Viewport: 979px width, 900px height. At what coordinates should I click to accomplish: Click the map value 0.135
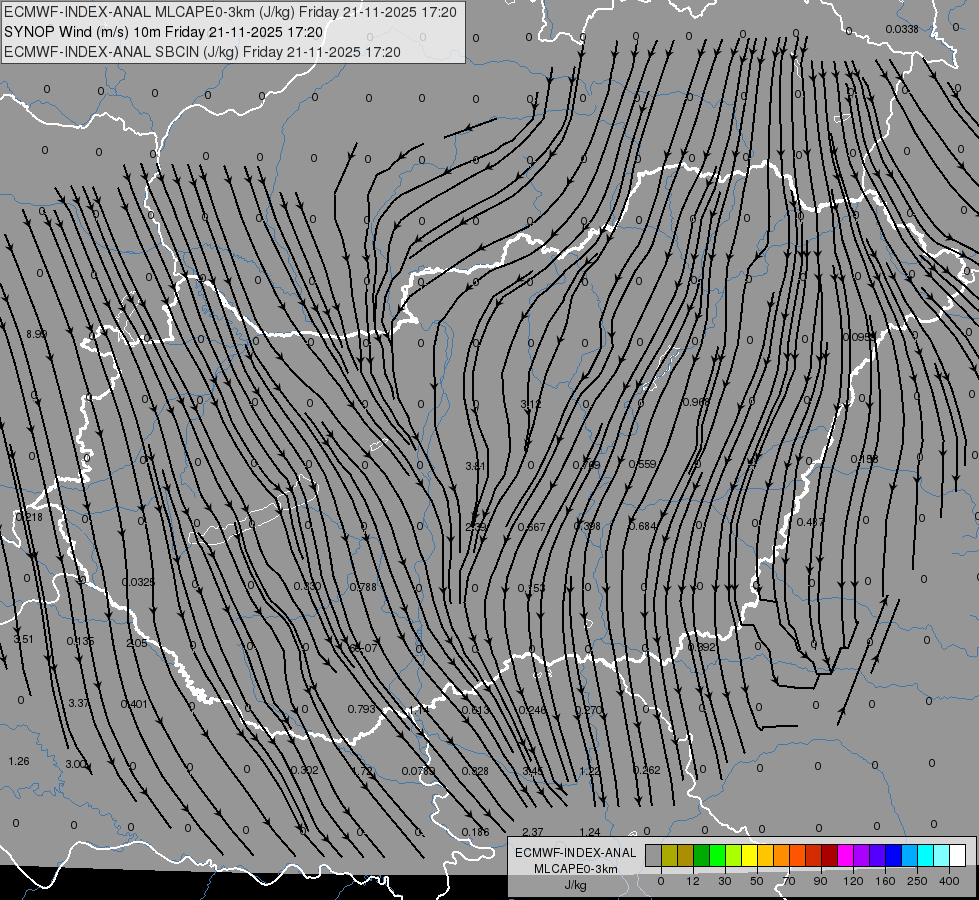[x=81, y=641]
